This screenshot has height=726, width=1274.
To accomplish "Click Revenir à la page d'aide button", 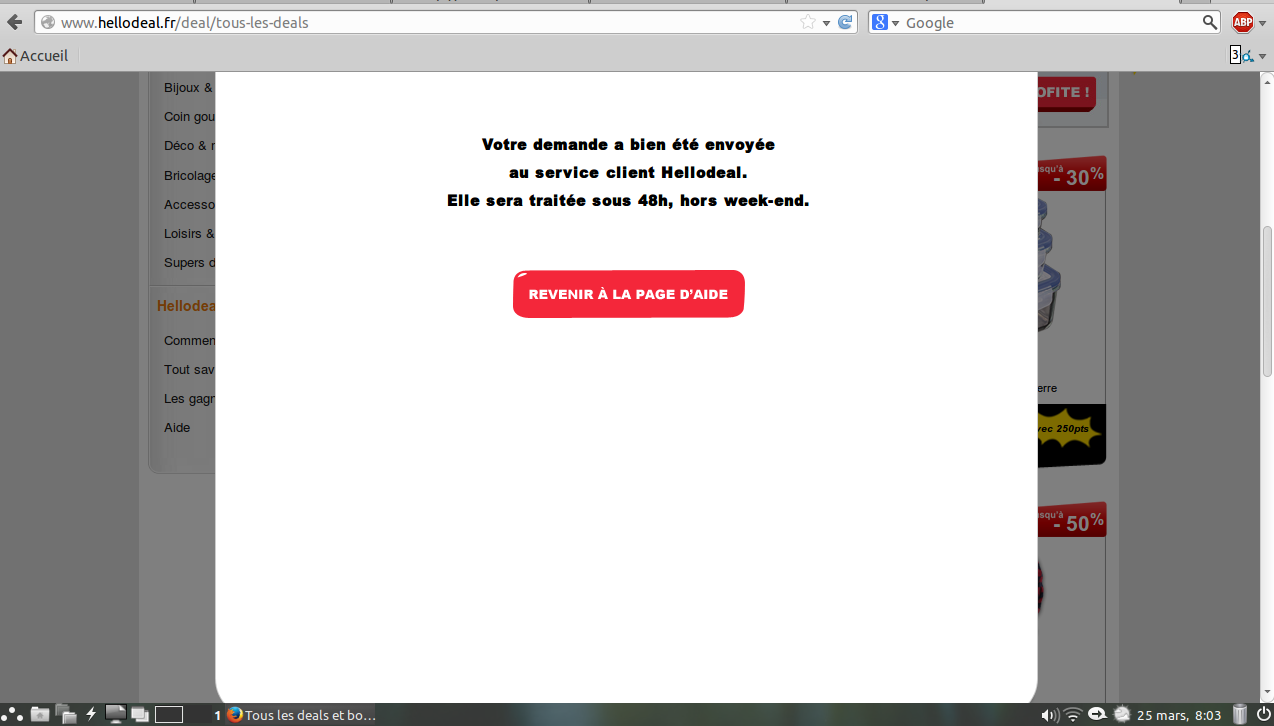I will pyautogui.click(x=628, y=294).
